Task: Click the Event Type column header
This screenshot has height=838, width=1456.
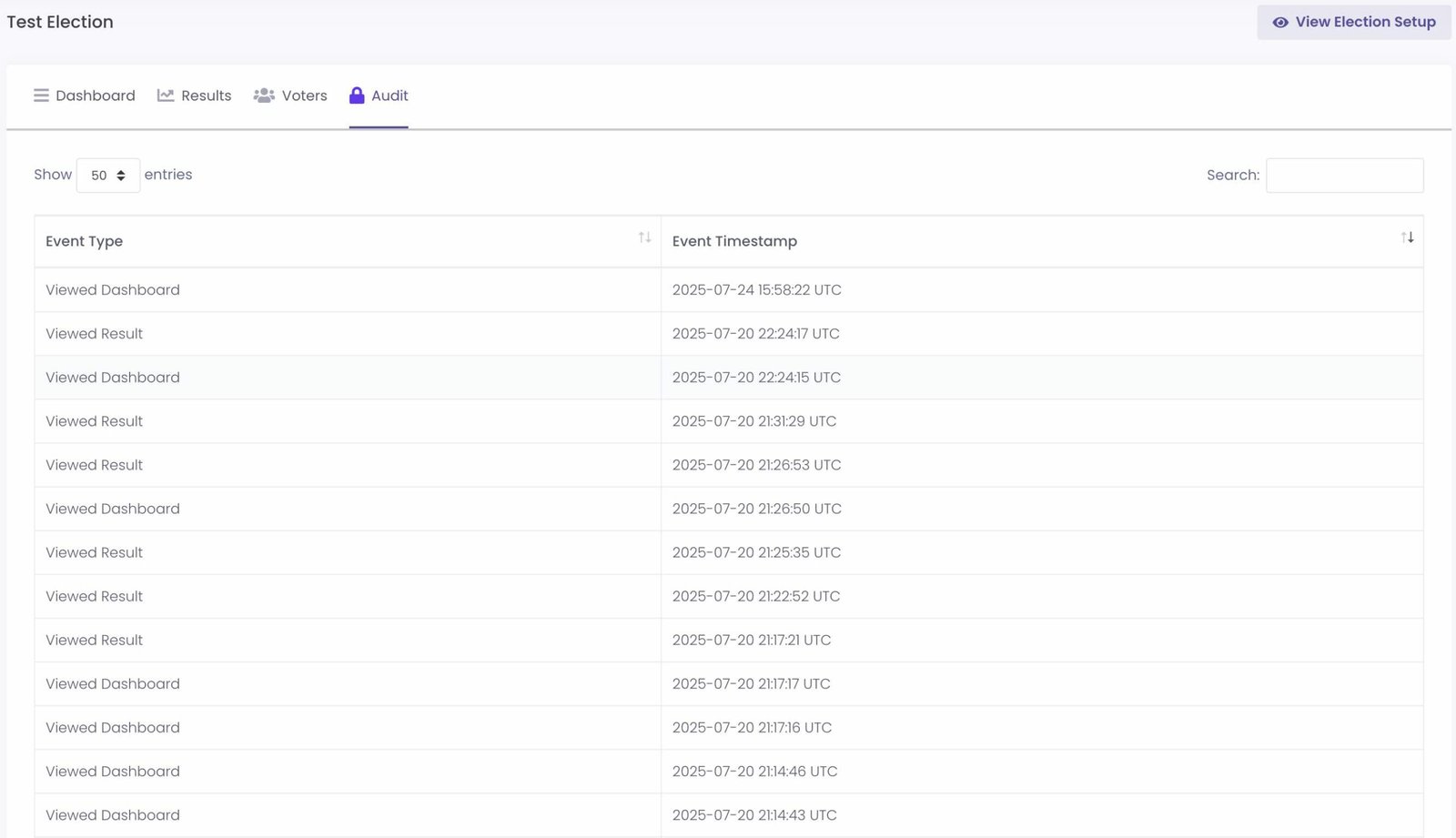Action: (348, 241)
